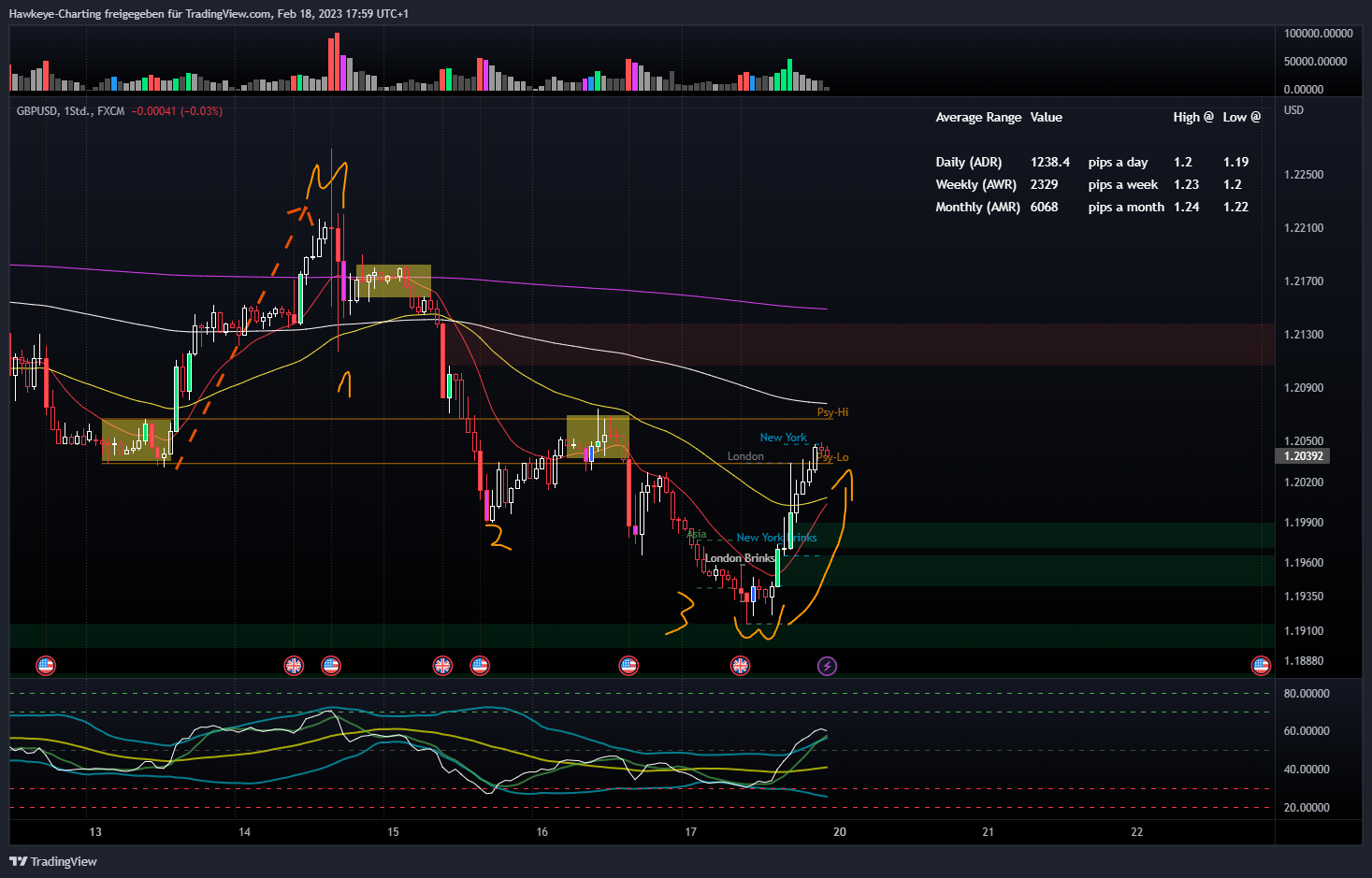Click the blue New York session label near Psy-Hi
This screenshot has height=878, width=1372.
pos(783,438)
